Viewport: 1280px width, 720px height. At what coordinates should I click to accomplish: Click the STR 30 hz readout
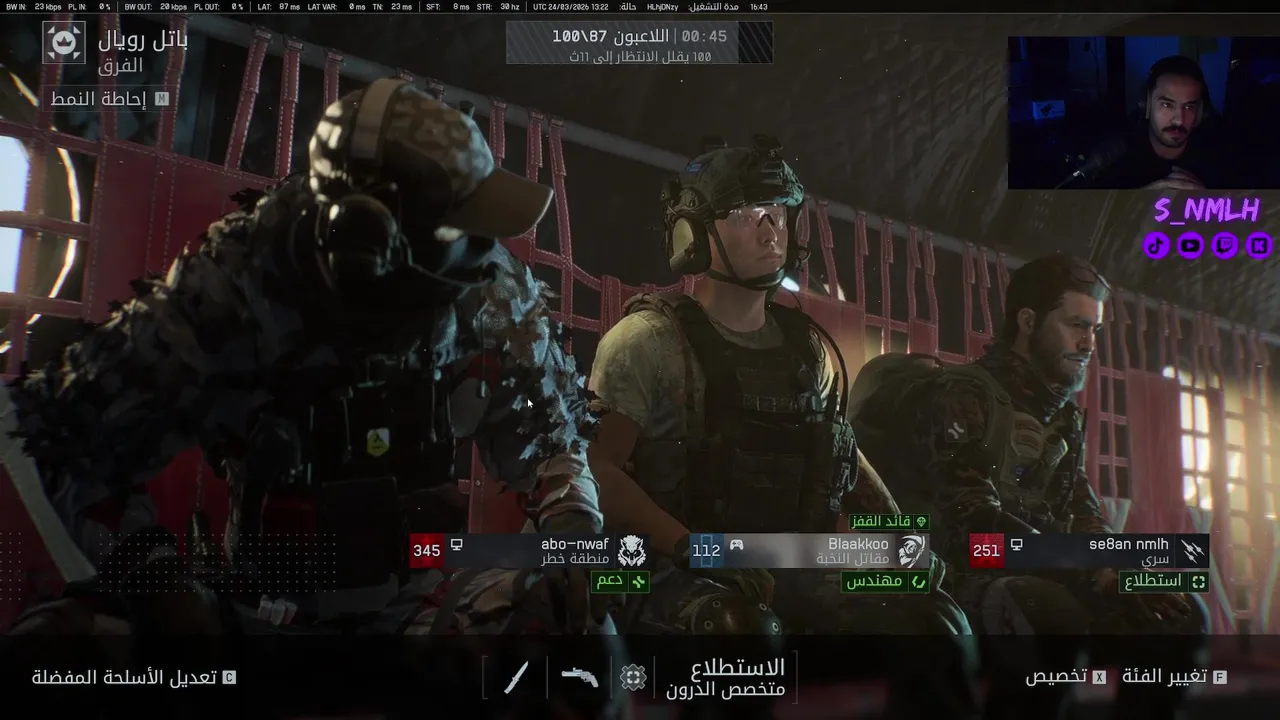(x=498, y=6)
